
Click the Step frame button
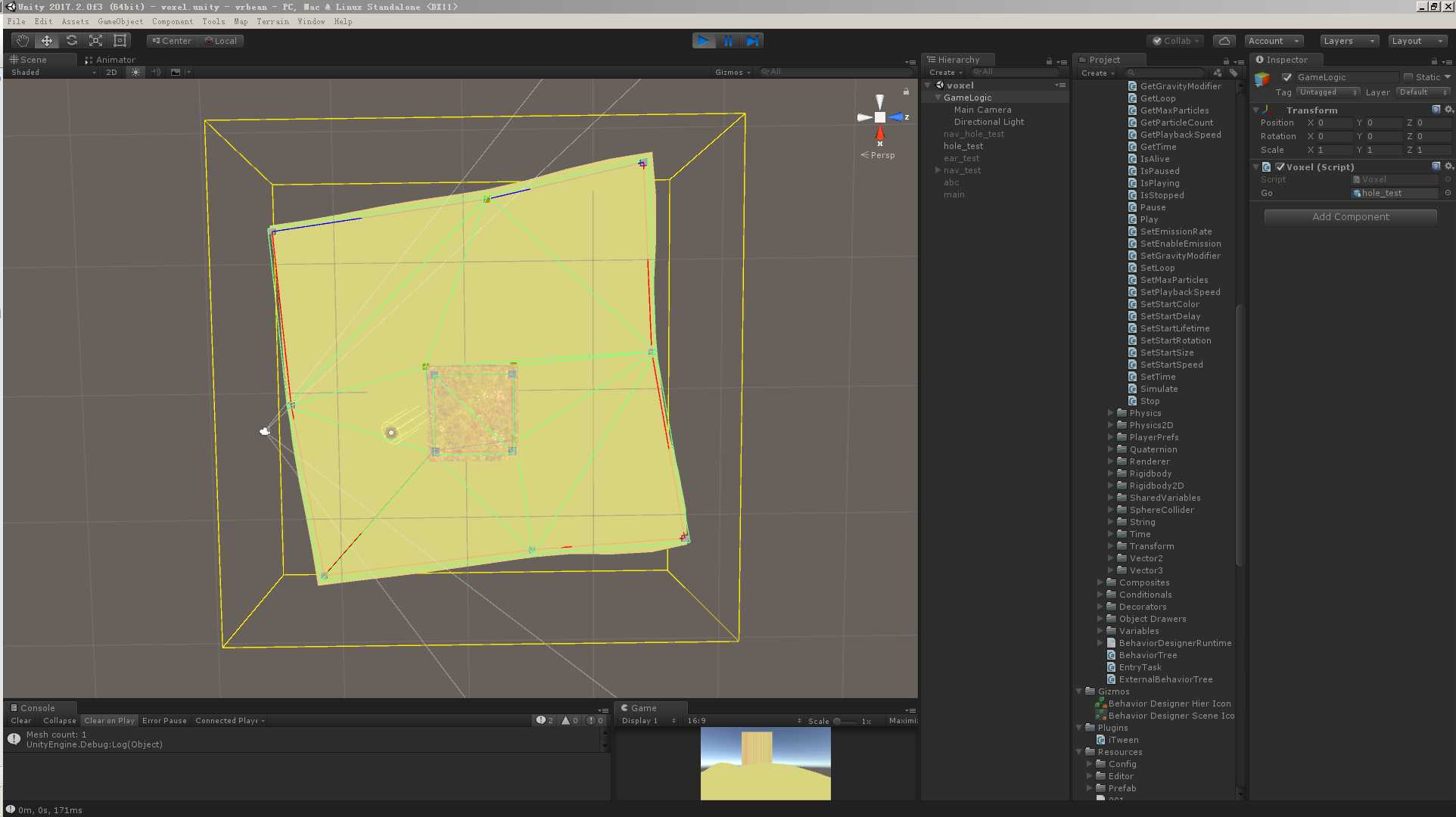pyautogui.click(x=751, y=41)
